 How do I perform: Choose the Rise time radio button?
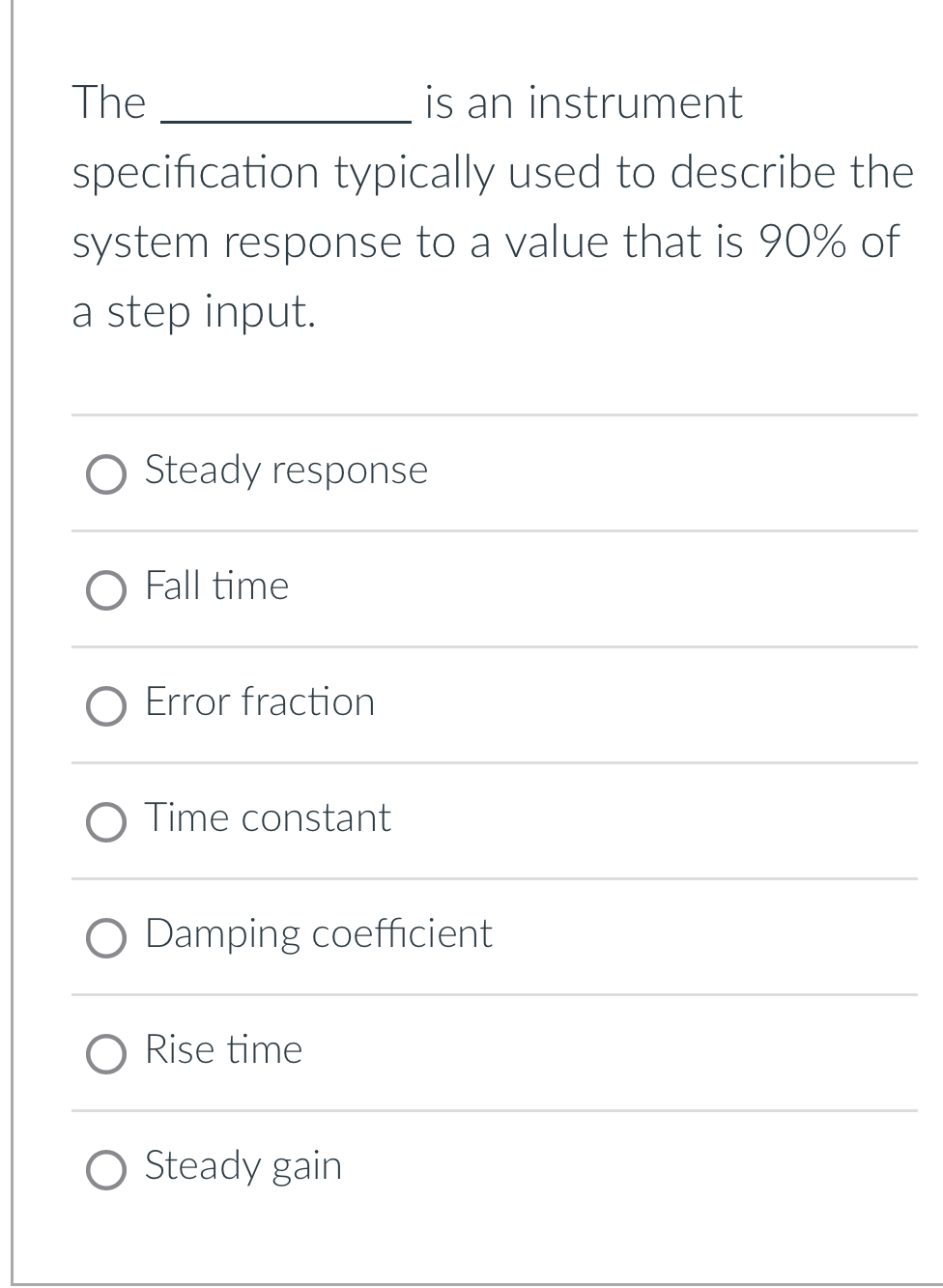(x=106, y=1054)
